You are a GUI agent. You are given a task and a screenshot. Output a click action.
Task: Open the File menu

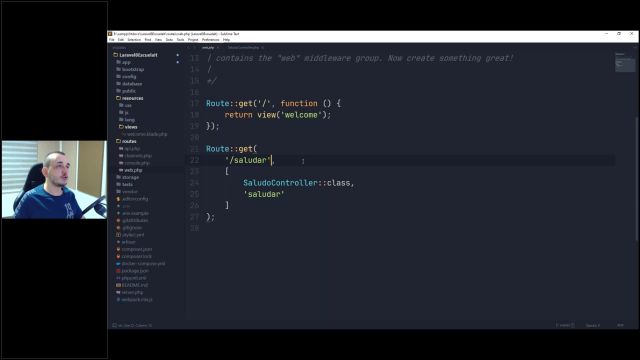click(x=111, y=40)
